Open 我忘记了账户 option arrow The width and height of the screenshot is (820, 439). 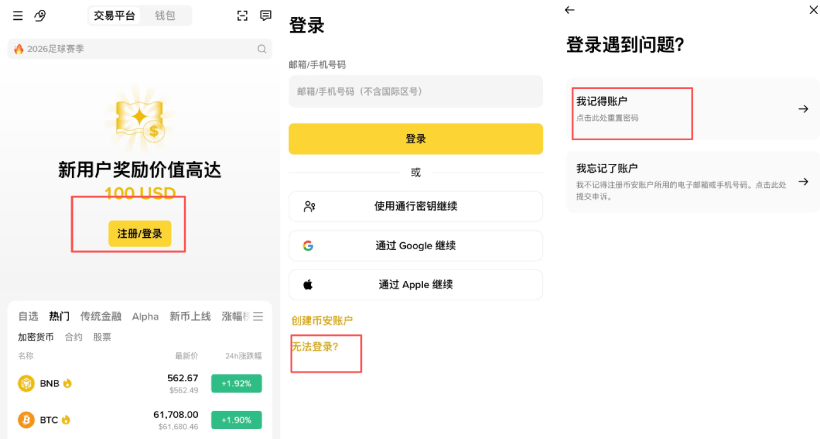pos(803,182)
